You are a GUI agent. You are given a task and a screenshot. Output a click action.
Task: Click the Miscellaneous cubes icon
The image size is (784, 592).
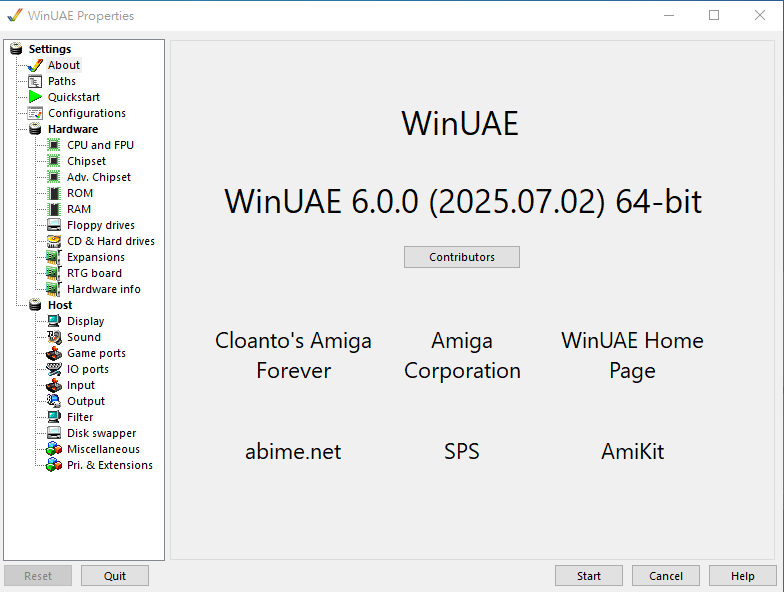click(54, 449)
